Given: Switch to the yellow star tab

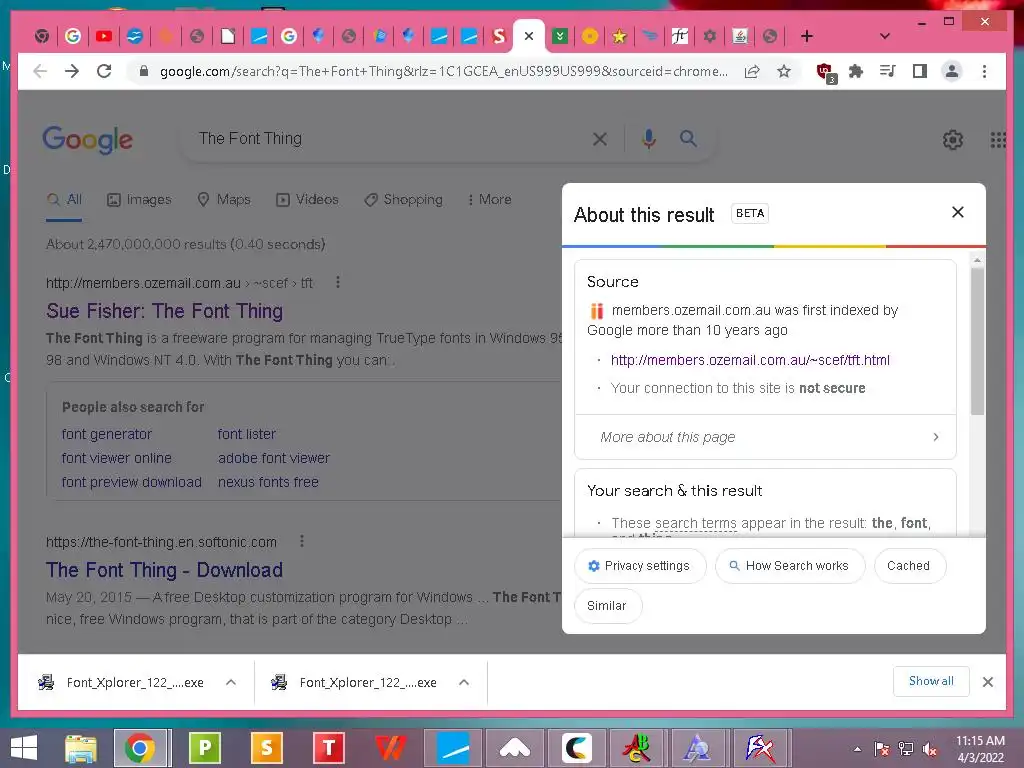Looking at the screenshot, I should (x=619, y=36).
